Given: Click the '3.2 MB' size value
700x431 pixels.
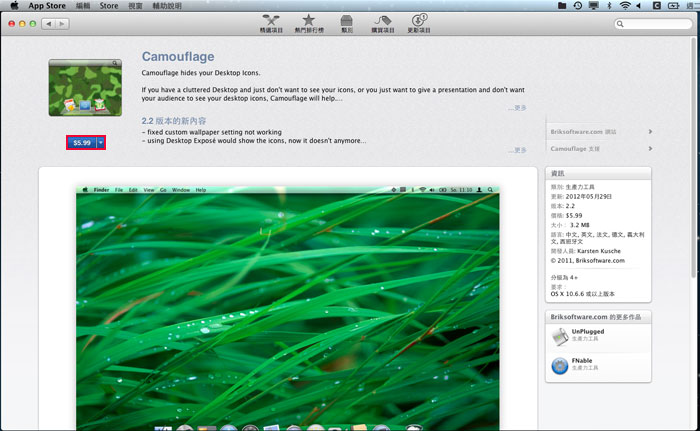Looking at the screenshot, I should 579,225.
